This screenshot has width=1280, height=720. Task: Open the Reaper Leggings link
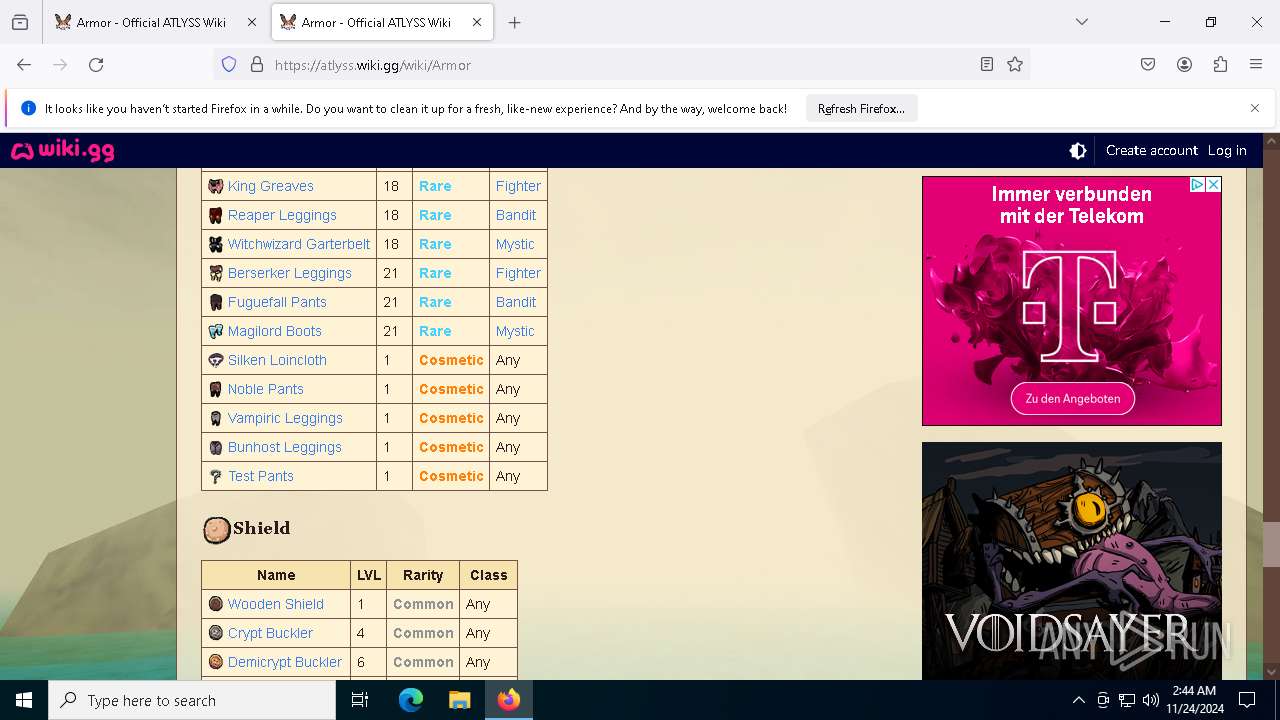(282, 215)
